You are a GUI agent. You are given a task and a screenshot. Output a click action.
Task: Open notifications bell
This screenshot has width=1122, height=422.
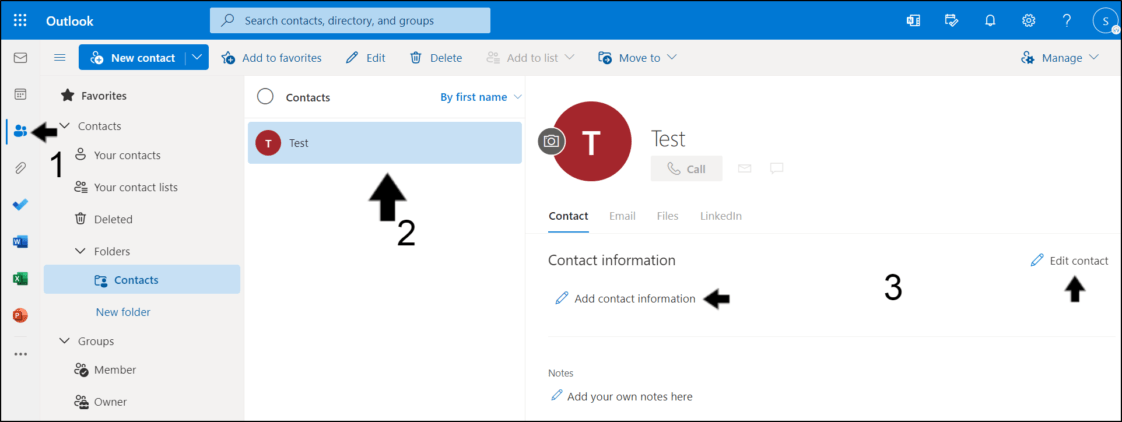coord(990,21)
